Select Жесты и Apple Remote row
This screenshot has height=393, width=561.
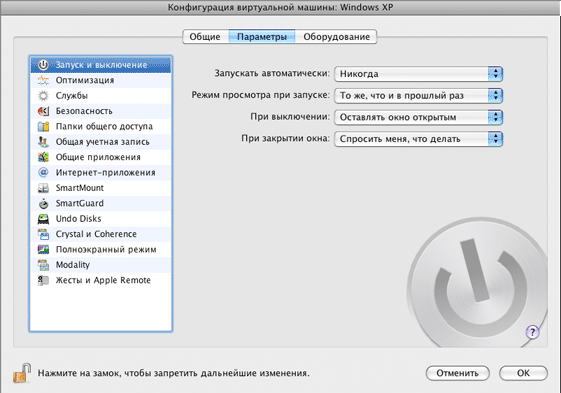click(101, 280)
